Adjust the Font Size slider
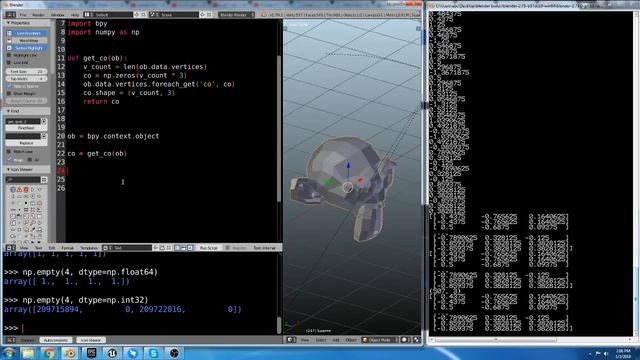 pyautogui.click(x=26, y=71)
